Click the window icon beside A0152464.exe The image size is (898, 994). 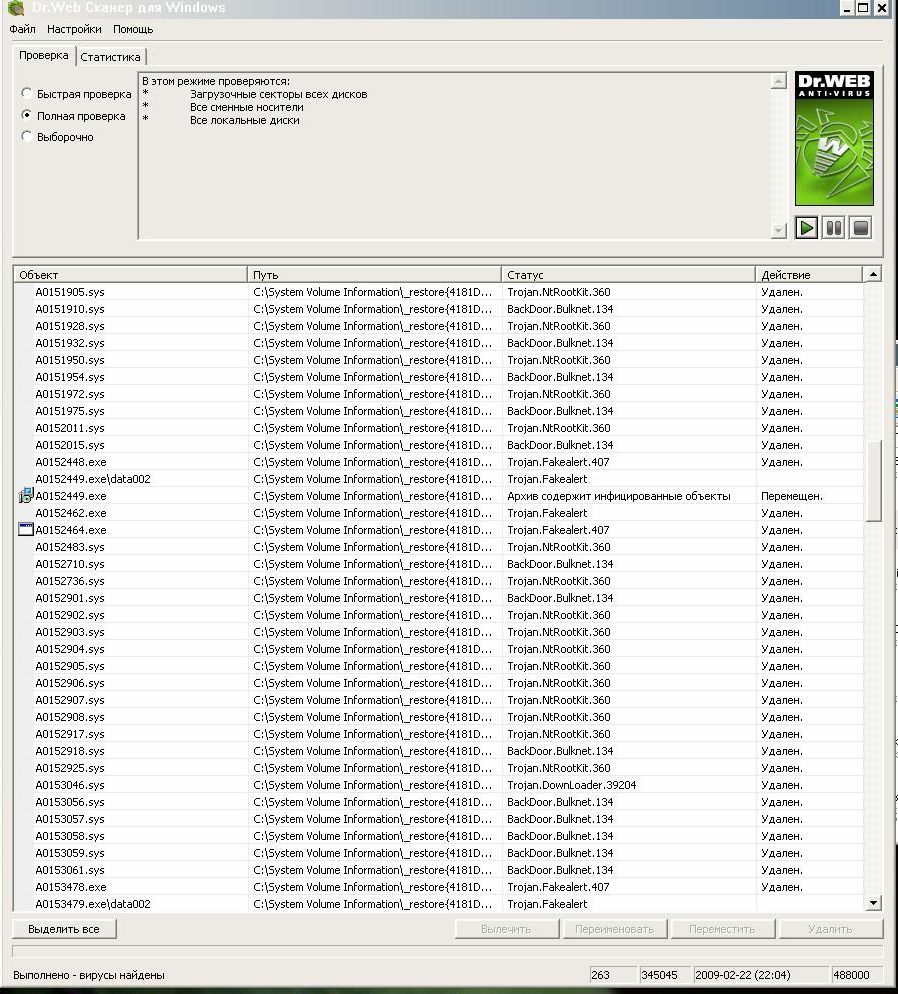26,530
